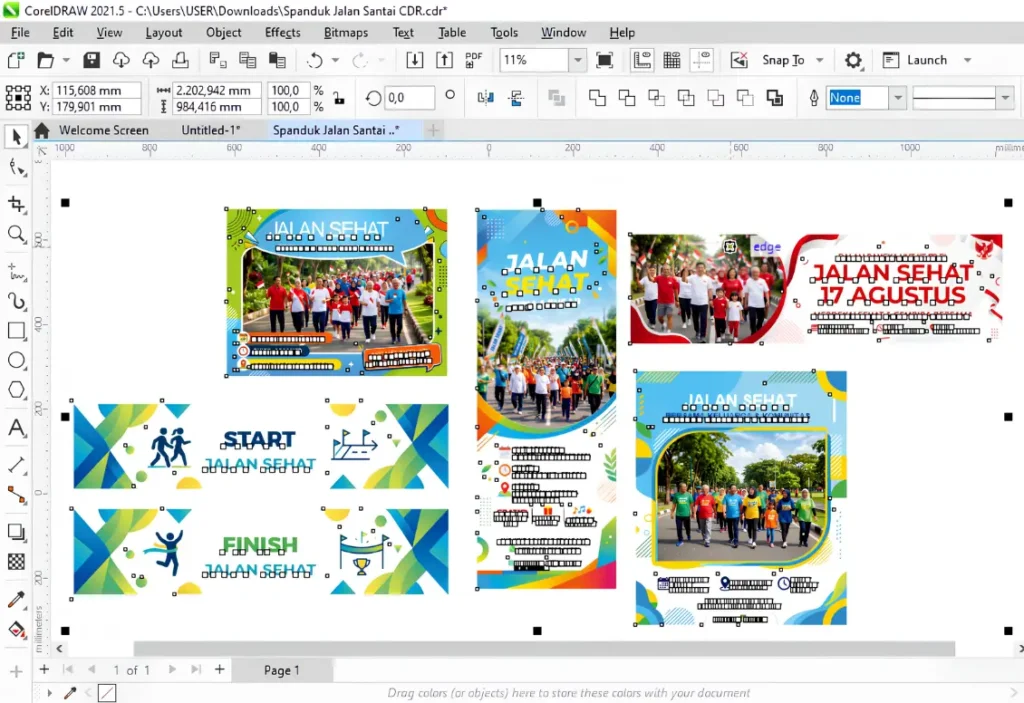This screenshot has width=1024, height=703.
Task: Toggle the lock ratio padlock
Action: (339, 98)
